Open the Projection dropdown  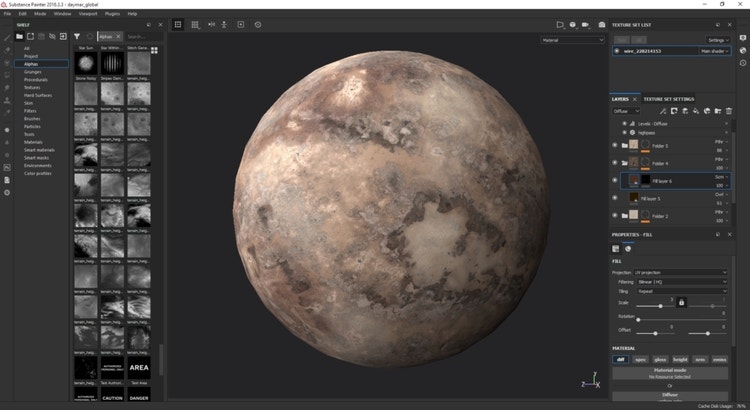[680, 272]
